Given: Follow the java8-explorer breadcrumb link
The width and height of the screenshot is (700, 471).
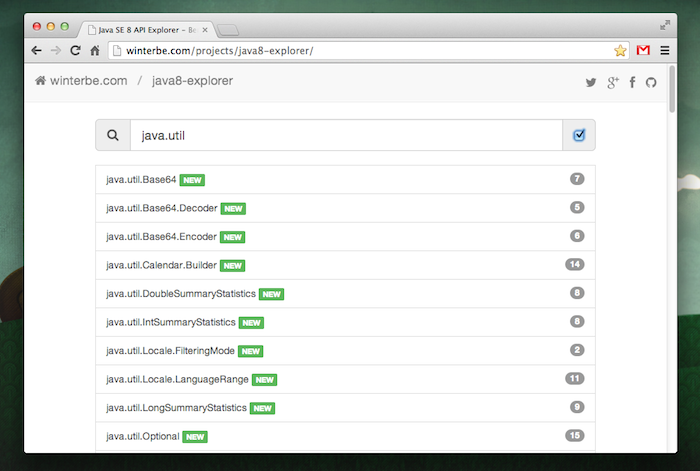Looking at the screenshot, I should point(192,81).
